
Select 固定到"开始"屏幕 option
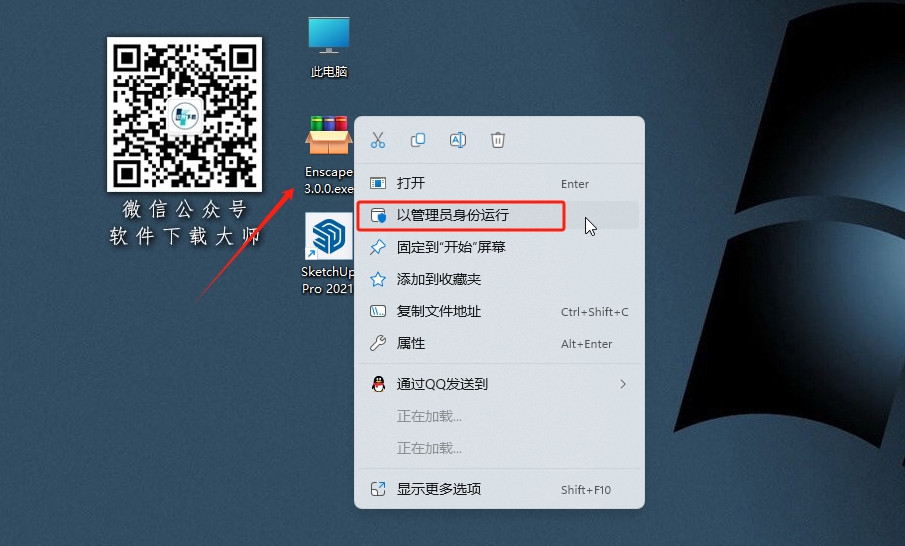click(x=499, y=247)
